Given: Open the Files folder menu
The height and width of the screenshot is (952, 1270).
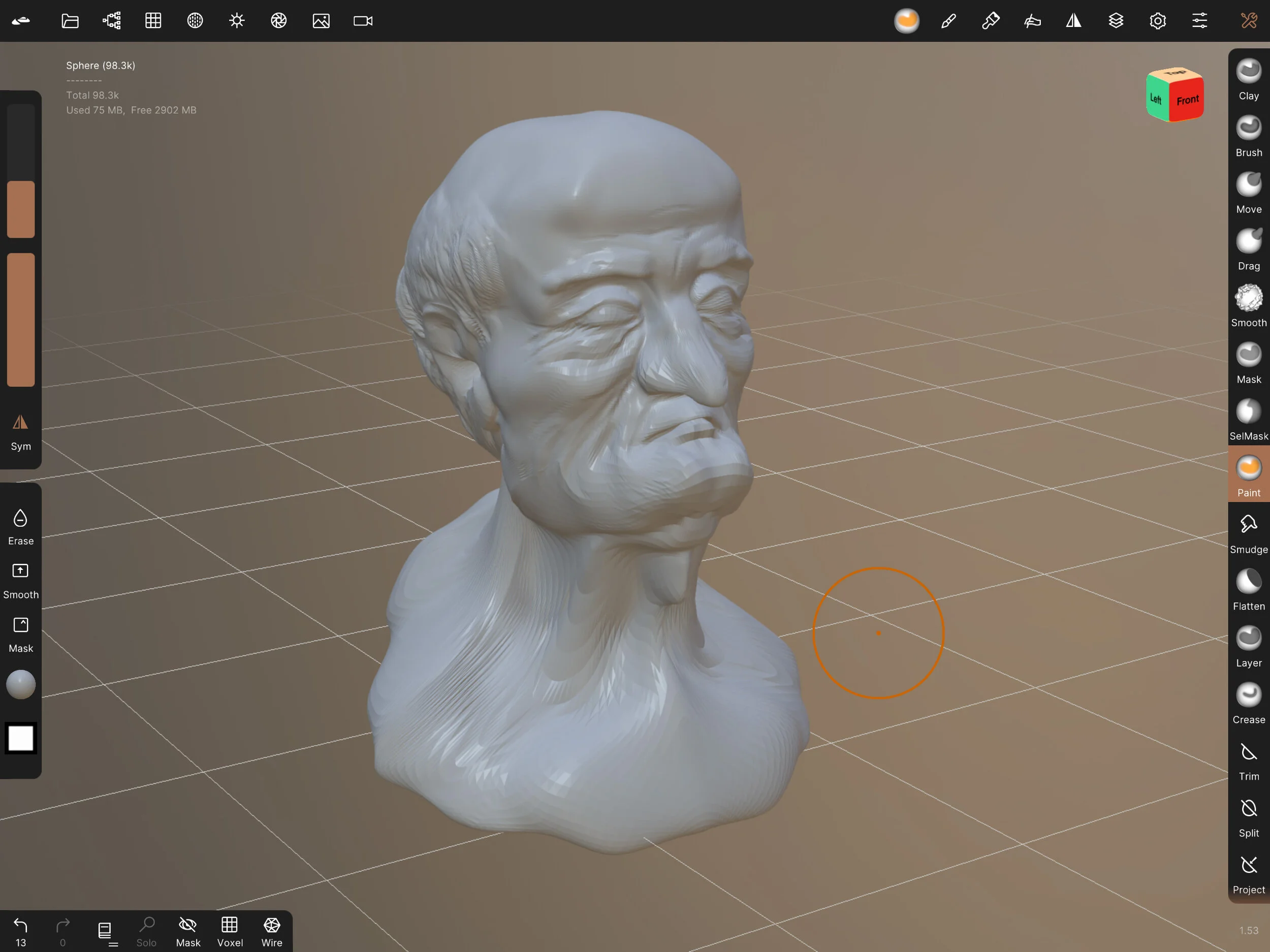Looking at the screenshot, I should pyautogui.click(x=70, y=21).
